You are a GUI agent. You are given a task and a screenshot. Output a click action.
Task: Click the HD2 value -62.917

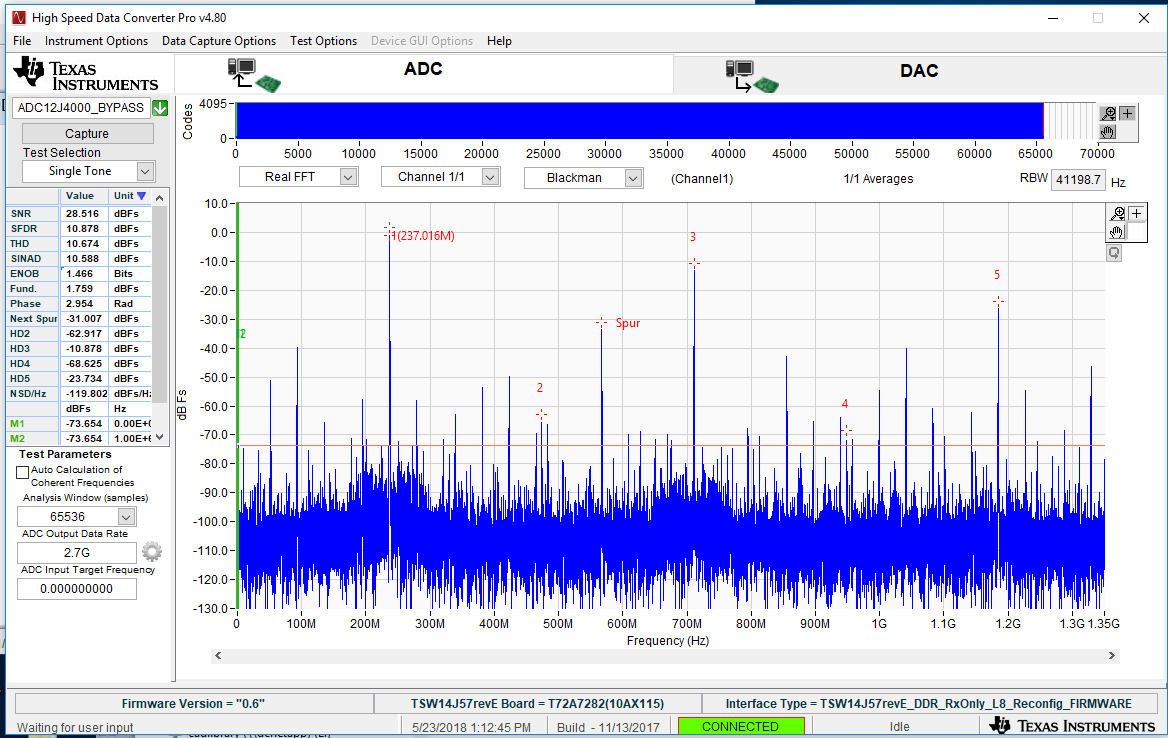pos(83,334)
